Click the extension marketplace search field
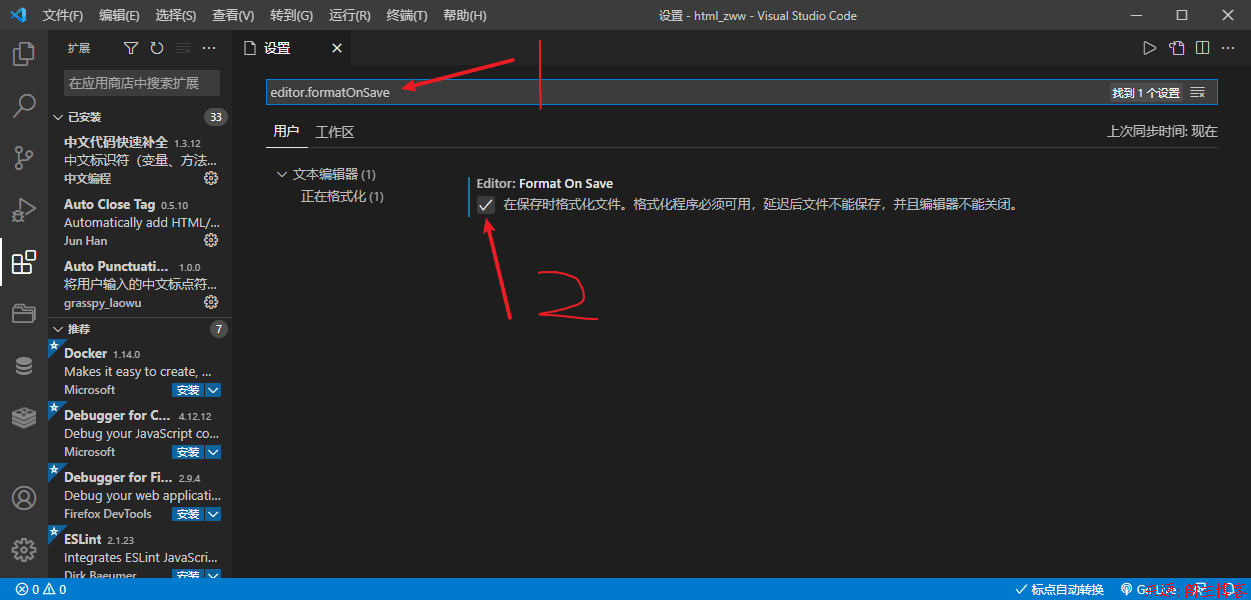 tap(142, 83)
